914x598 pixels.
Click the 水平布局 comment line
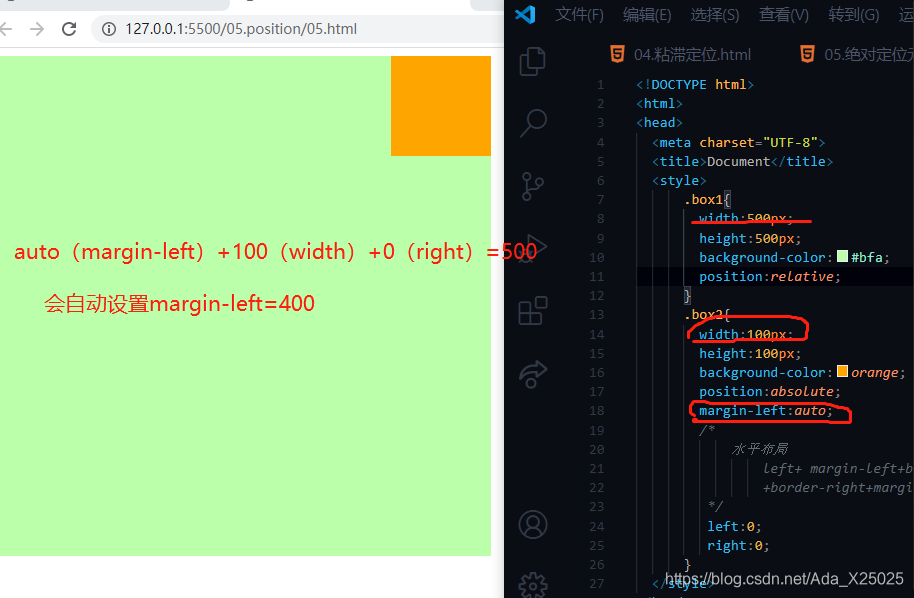[760, 449]
